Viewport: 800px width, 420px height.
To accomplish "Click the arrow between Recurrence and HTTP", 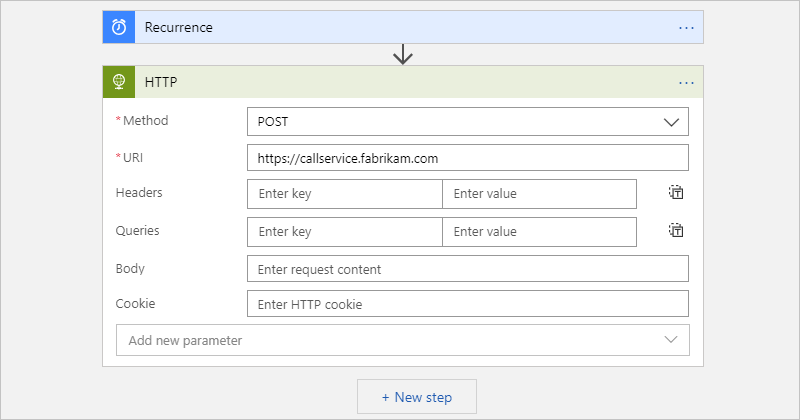I will (403, 55).
